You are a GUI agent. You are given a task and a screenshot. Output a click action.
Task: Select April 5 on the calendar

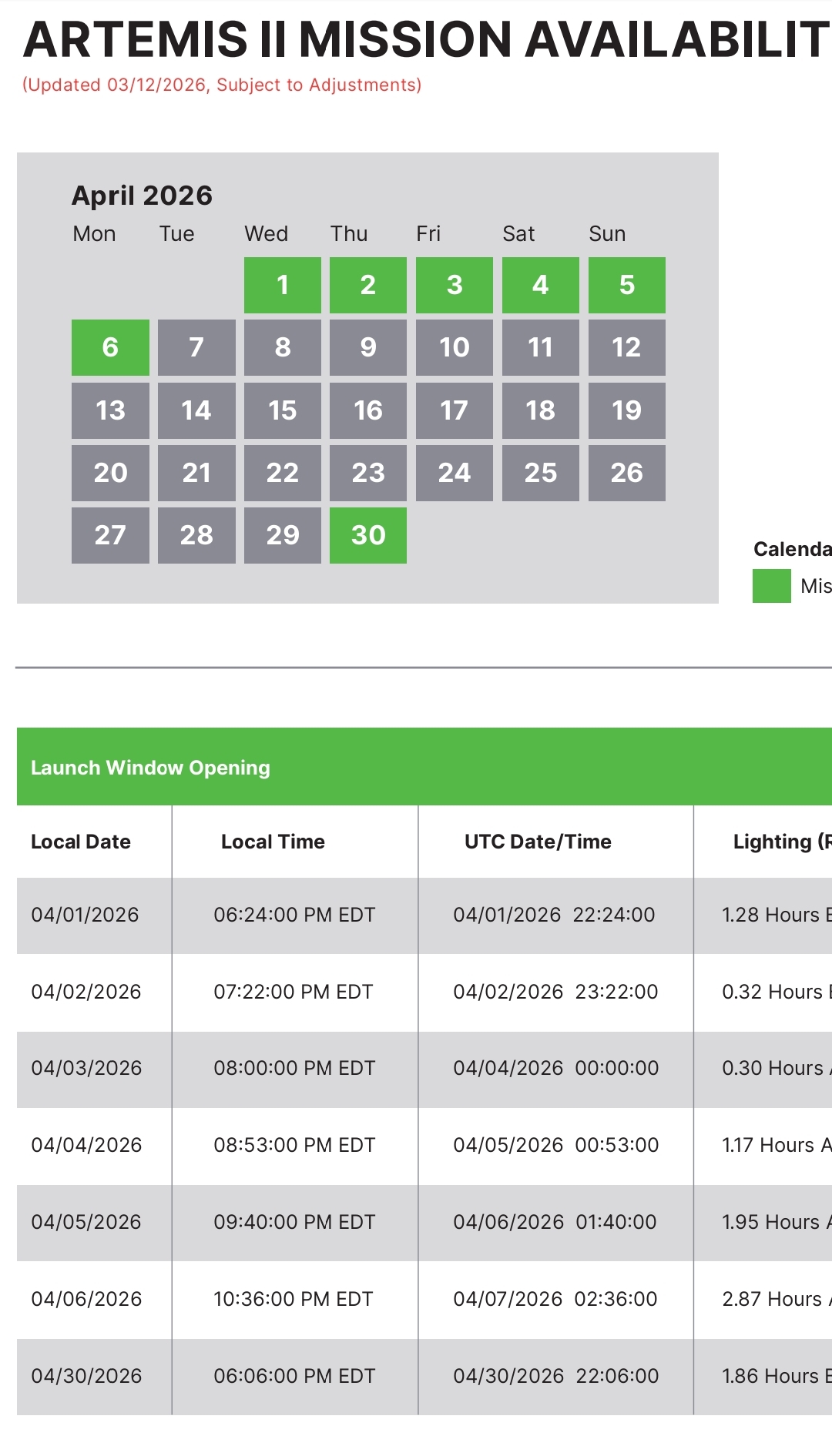[x=627, y=285]
